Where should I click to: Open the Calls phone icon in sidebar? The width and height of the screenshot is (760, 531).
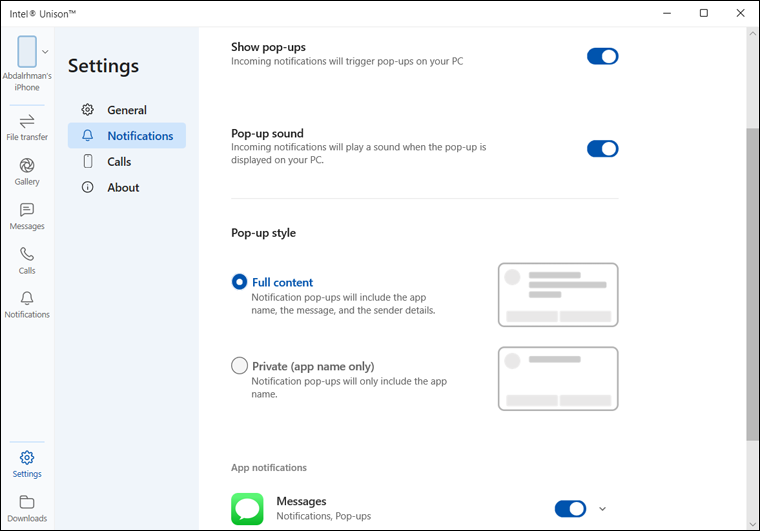[27, 259]
